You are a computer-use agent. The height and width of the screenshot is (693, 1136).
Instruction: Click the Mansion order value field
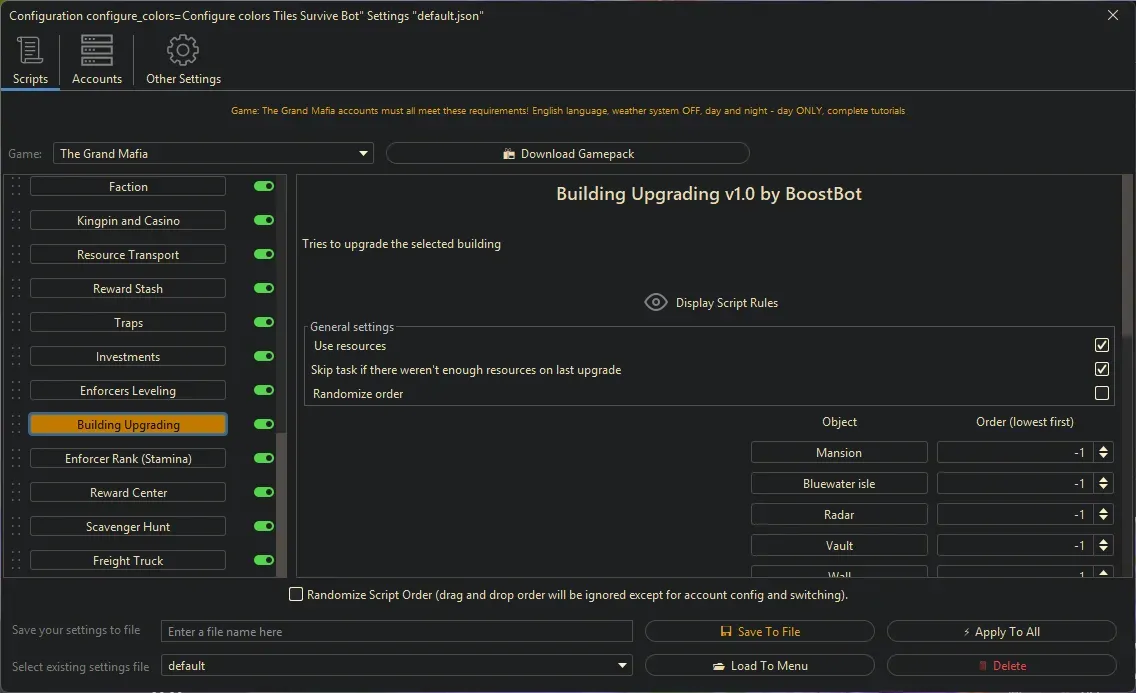[x=1016, y=453]
